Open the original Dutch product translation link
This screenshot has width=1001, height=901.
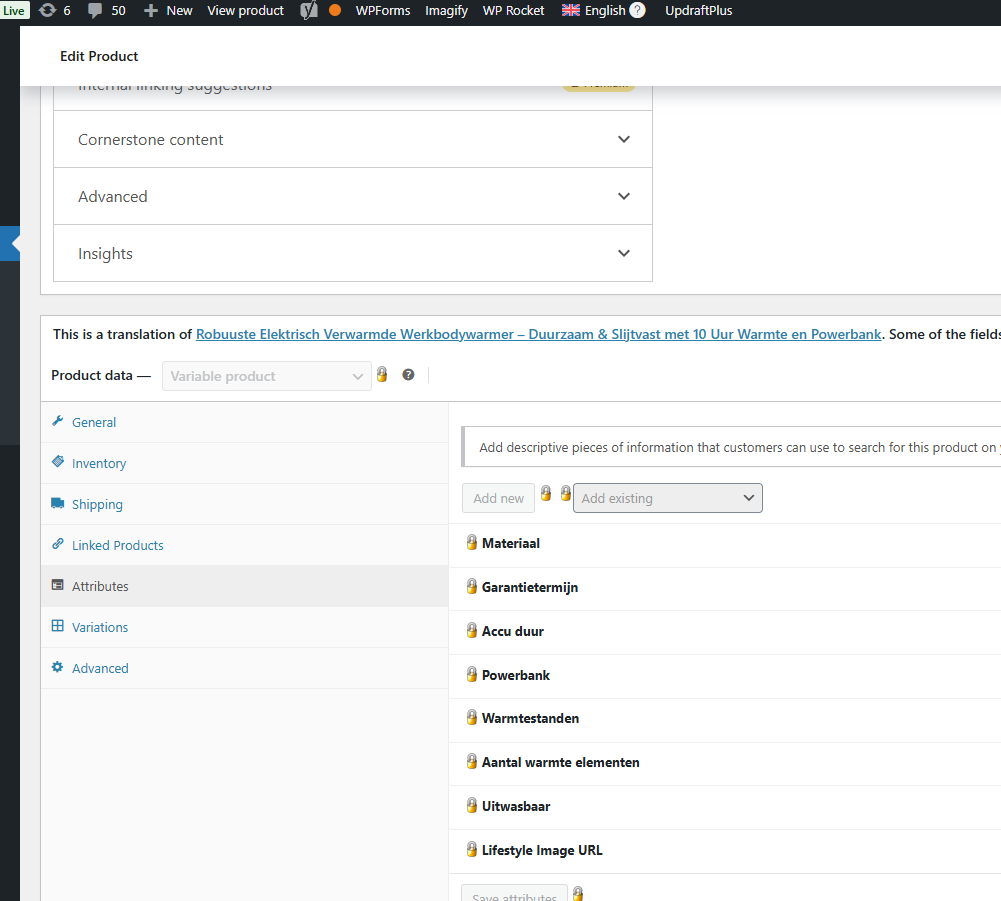click(538, 334)
